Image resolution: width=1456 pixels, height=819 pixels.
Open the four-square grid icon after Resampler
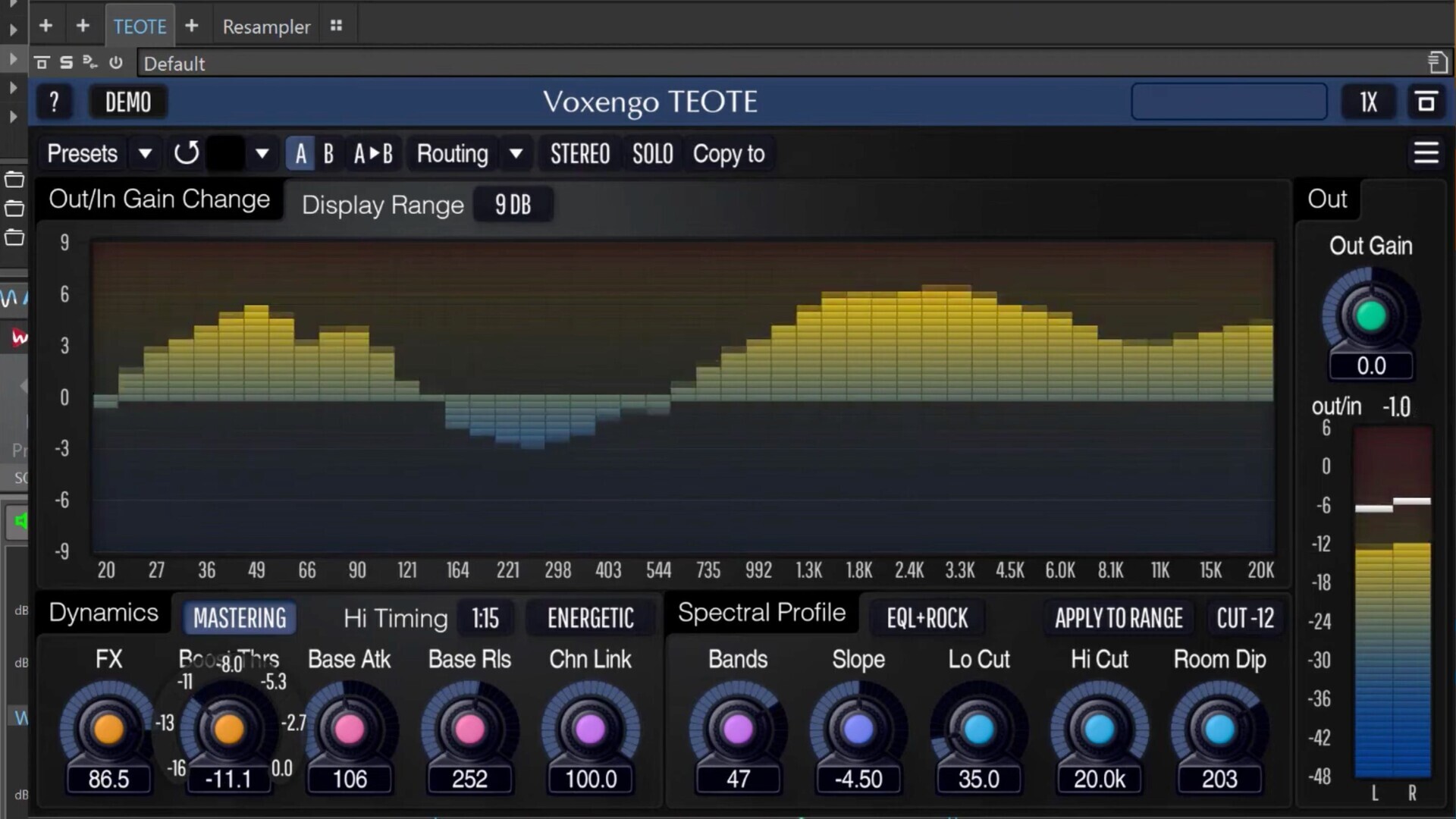click(x=337, y=27)
